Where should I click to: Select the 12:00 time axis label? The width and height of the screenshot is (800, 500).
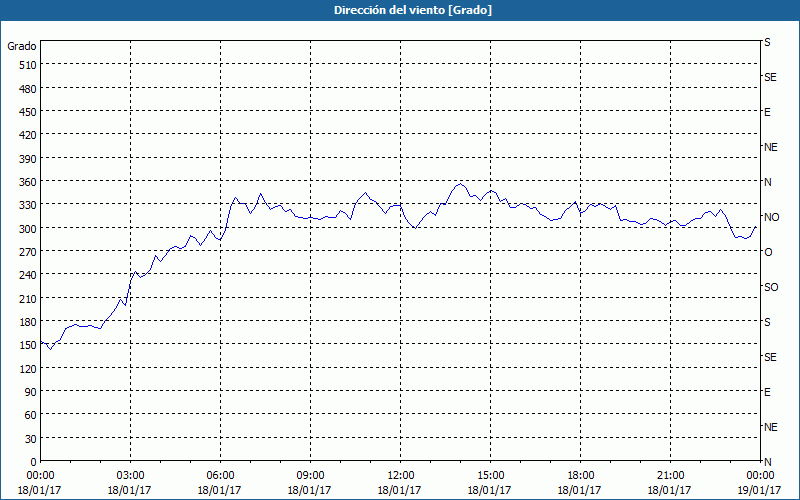click(401, 476)
